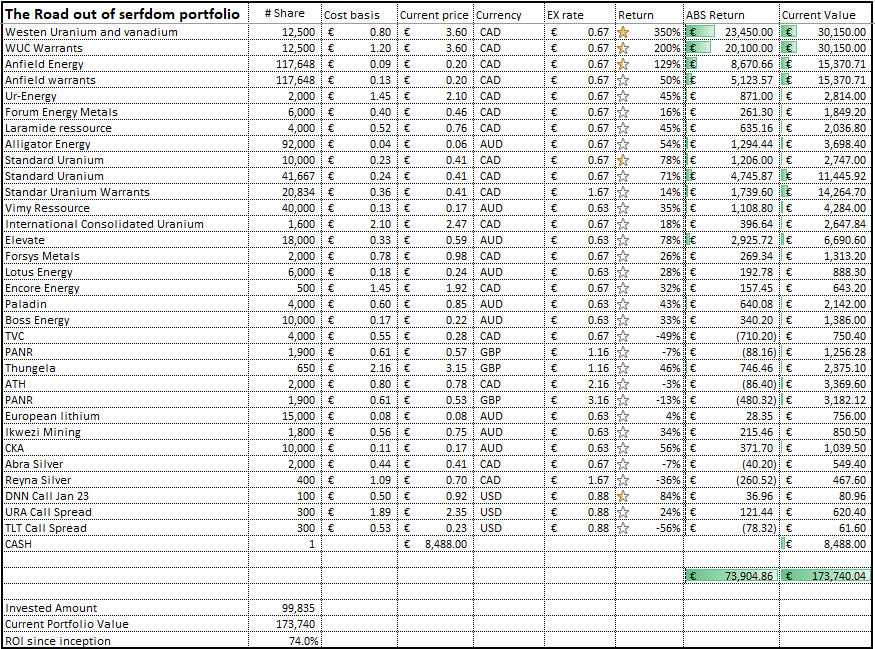
Task: Click the star icon in Lotus Energy row
Action: 623,272
